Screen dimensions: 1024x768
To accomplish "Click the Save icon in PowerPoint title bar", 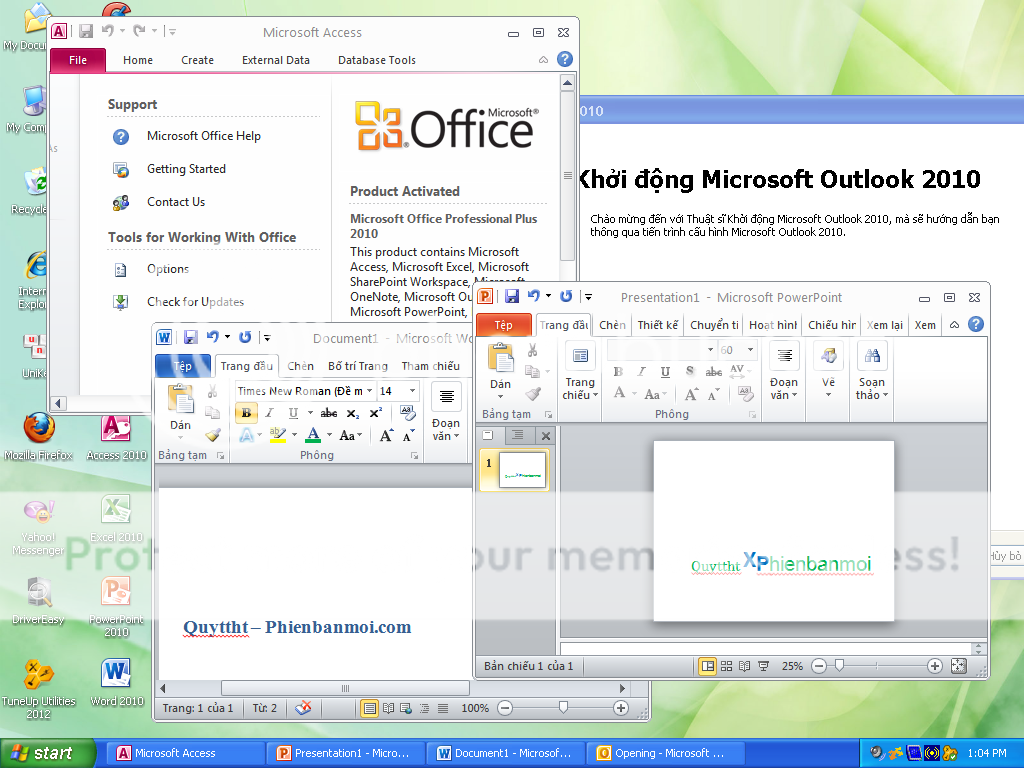I will (512, 296).
